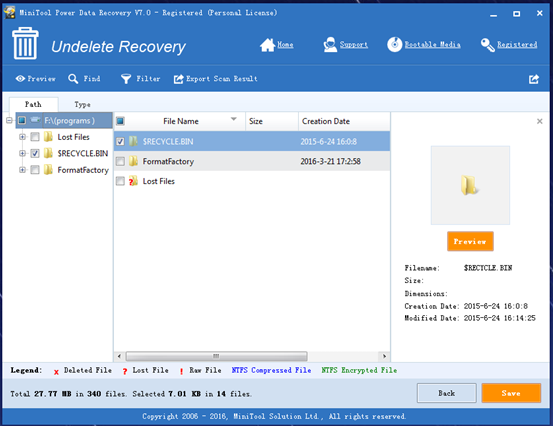Open the Home link
The image size is (553, 426).
click(x=285, y=45)
